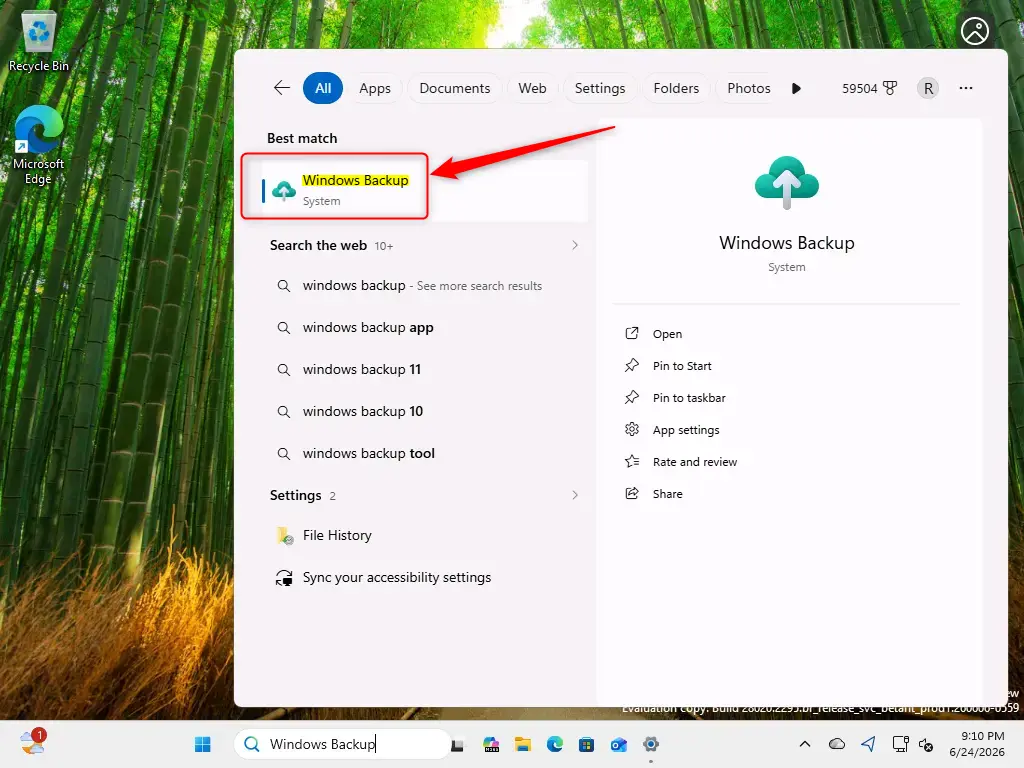Switch to the Settings filter tab
This screenshot has width=1024, height=768.
point(600,88)
